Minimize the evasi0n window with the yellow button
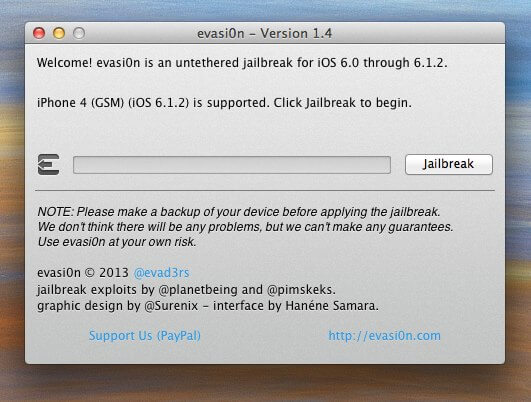Screen dimensions: 531x402 click(x=59, y=33)
